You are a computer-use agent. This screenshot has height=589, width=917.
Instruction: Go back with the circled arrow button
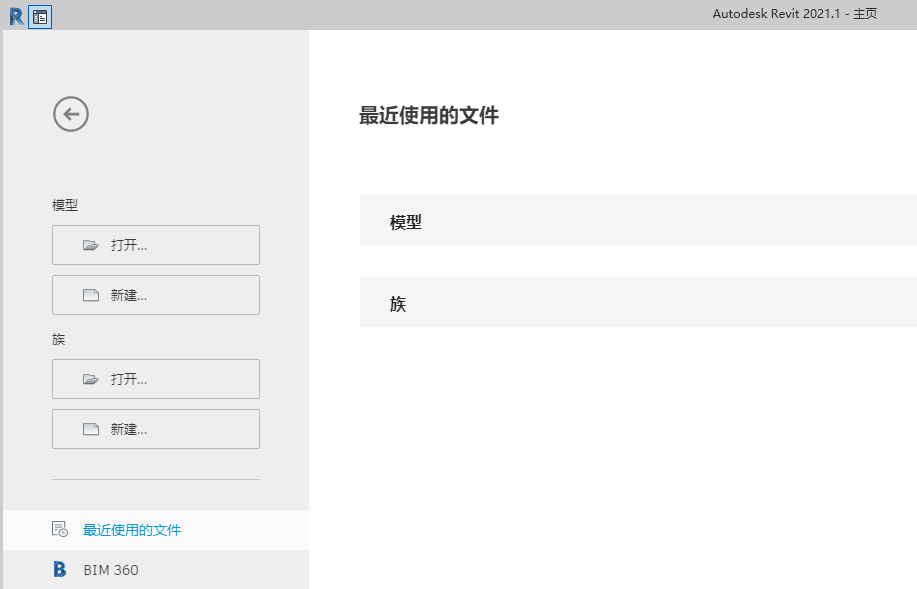pyautogui.click(x=71, y=114)
